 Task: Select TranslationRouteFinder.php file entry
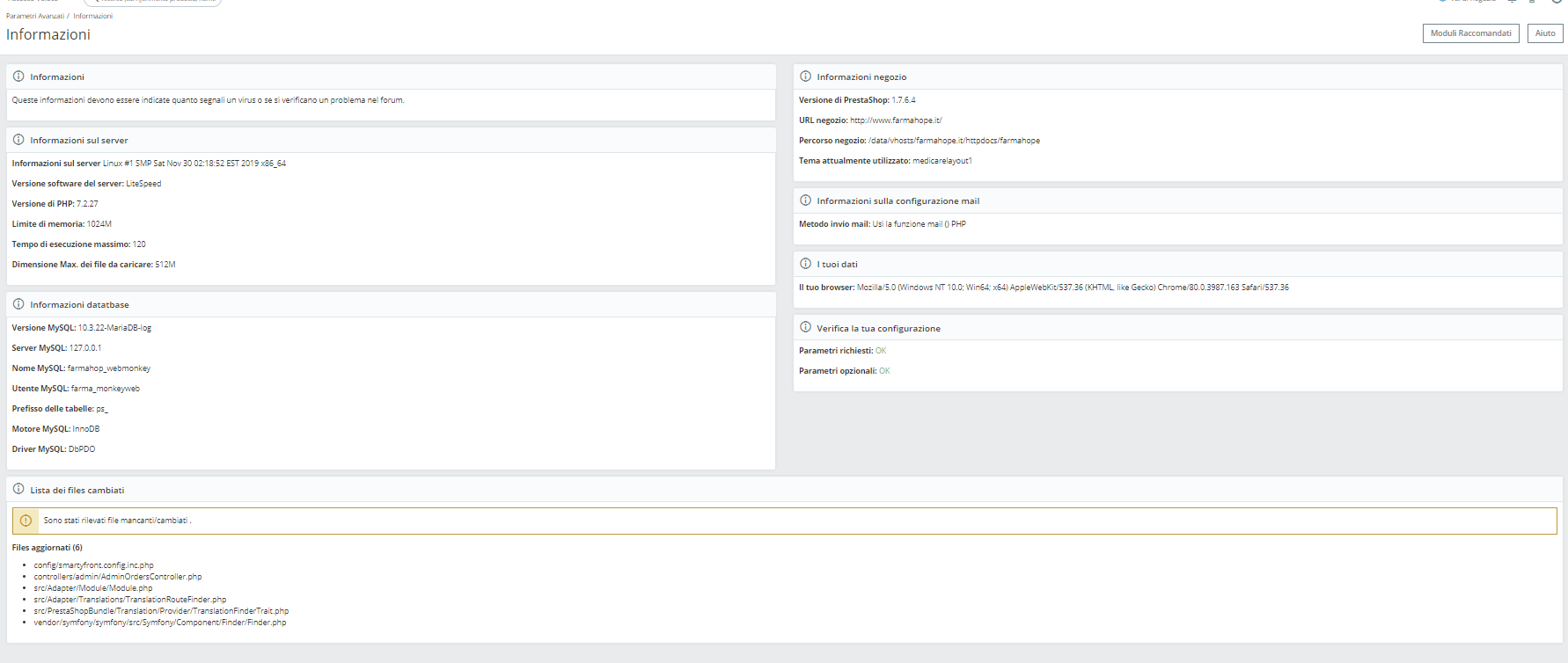(x=130, y=600)
